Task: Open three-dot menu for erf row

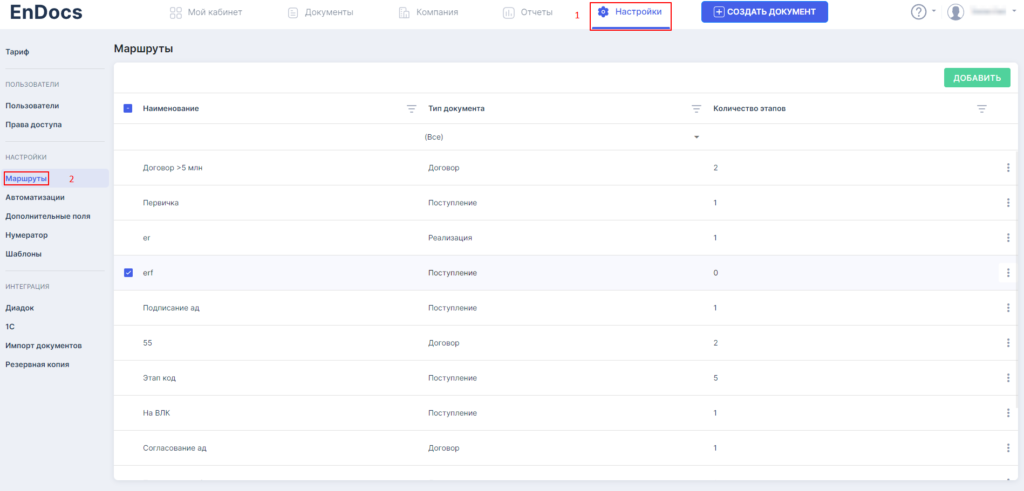Action: [1008, 273]
